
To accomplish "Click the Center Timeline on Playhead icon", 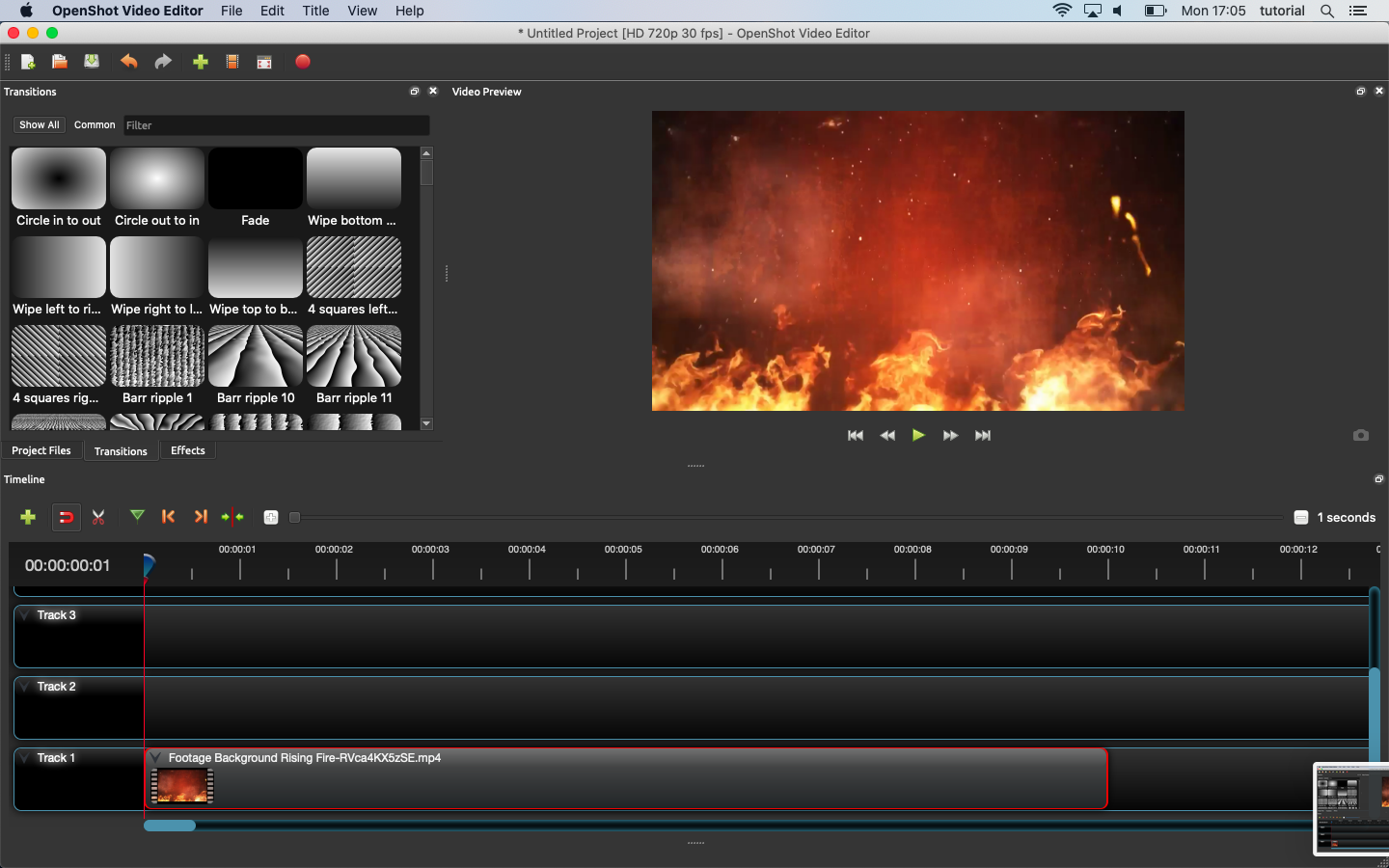I will (232, 517).
